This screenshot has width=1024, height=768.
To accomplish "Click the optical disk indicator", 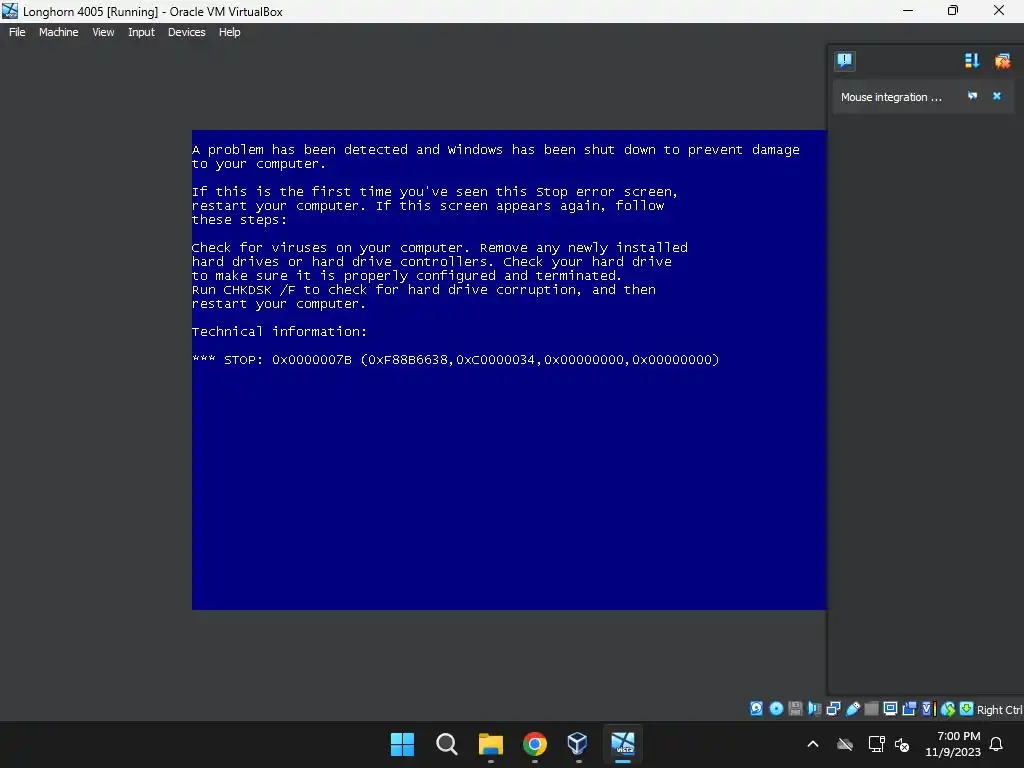I will [x=776, y=709].
